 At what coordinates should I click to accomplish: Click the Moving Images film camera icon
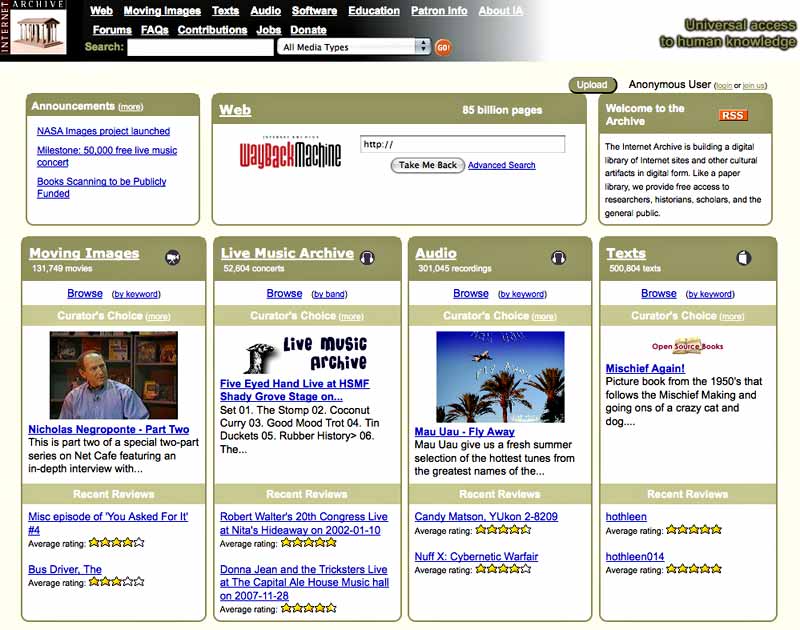point(173,257)
